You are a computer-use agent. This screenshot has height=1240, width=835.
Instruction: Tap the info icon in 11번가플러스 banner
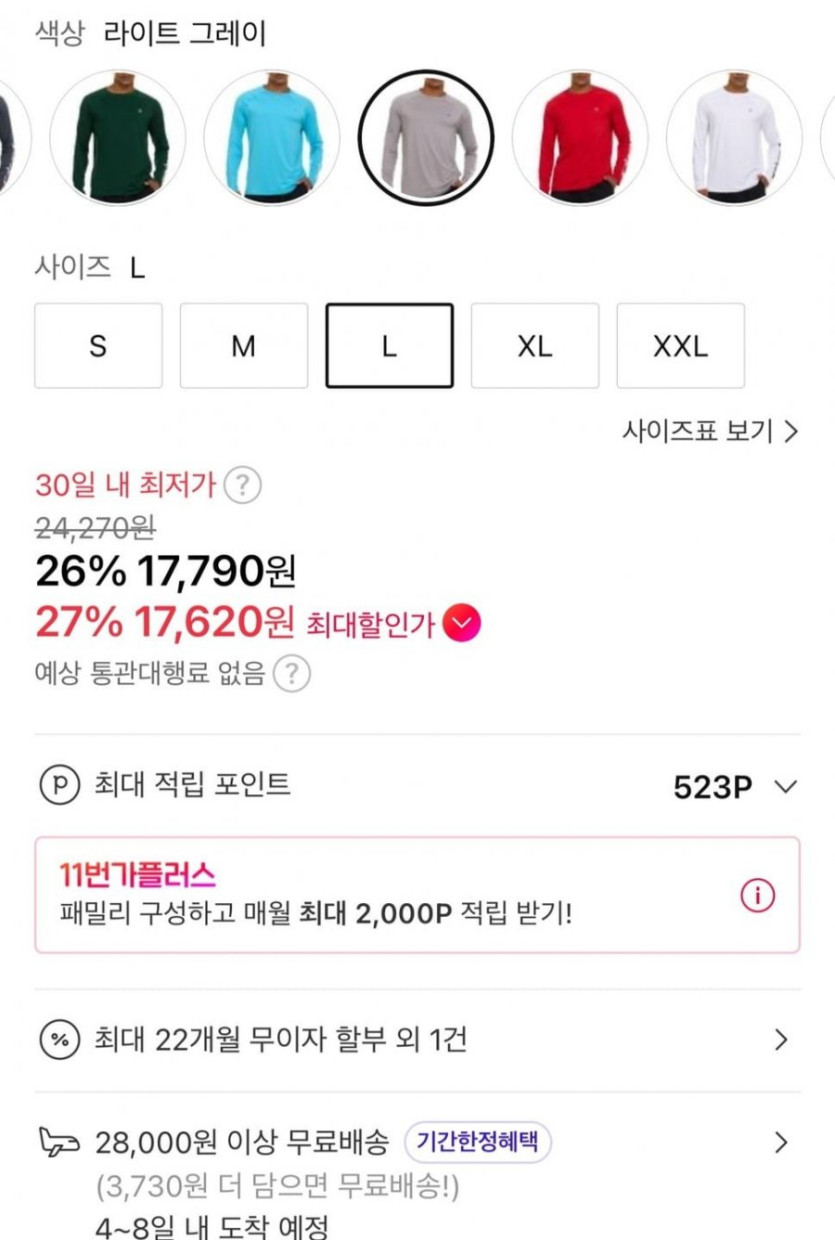[757, 896]
